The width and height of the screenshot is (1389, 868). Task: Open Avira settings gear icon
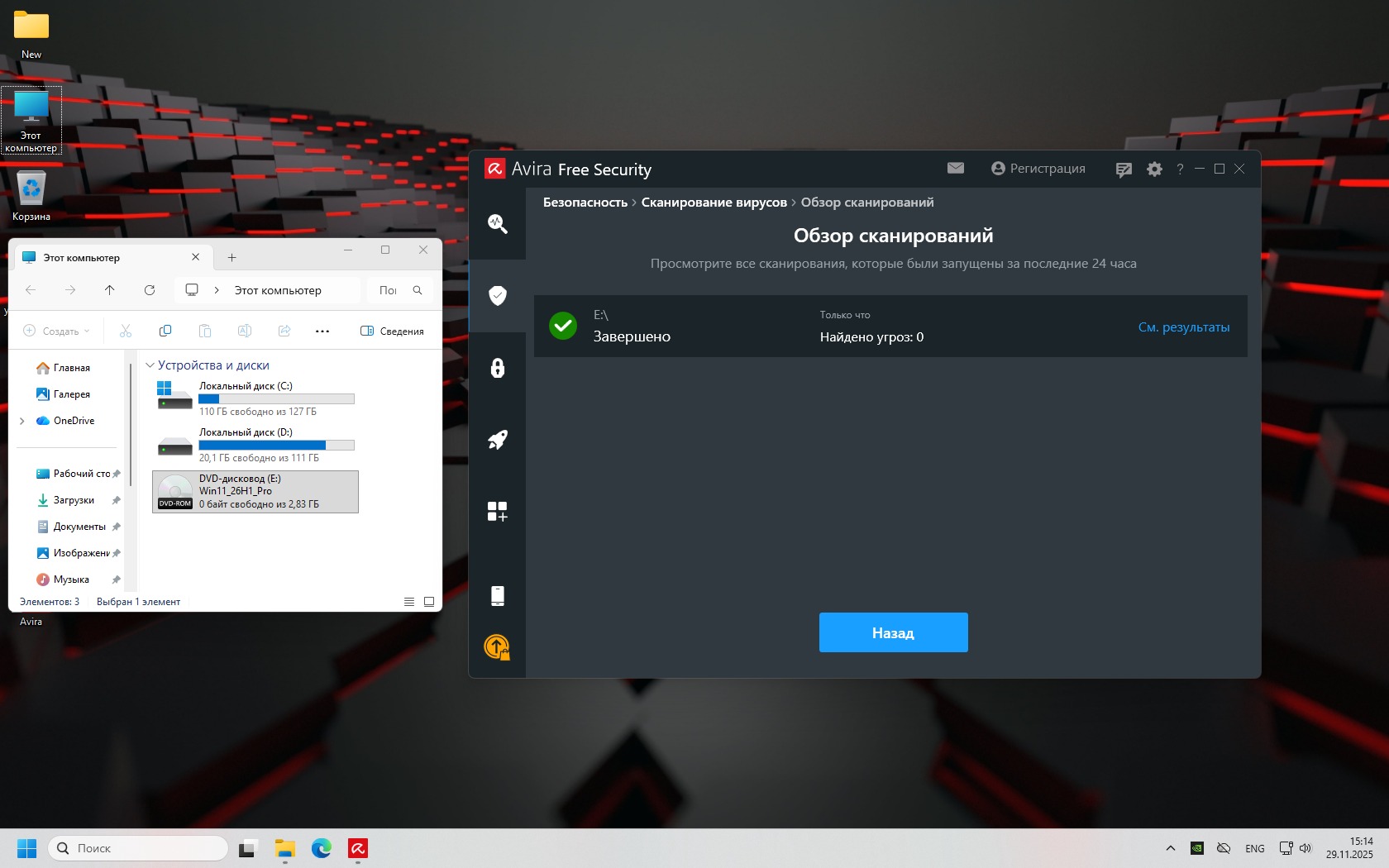(1154, 169)
